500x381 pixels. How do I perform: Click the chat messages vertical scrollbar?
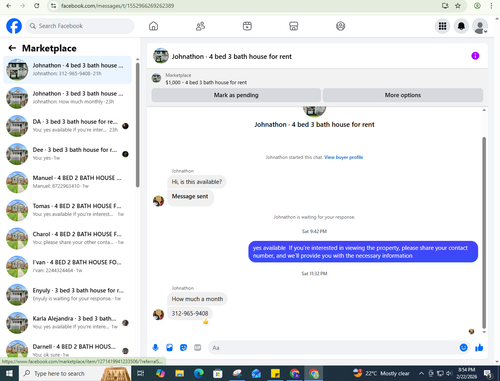tap(484, 233)
